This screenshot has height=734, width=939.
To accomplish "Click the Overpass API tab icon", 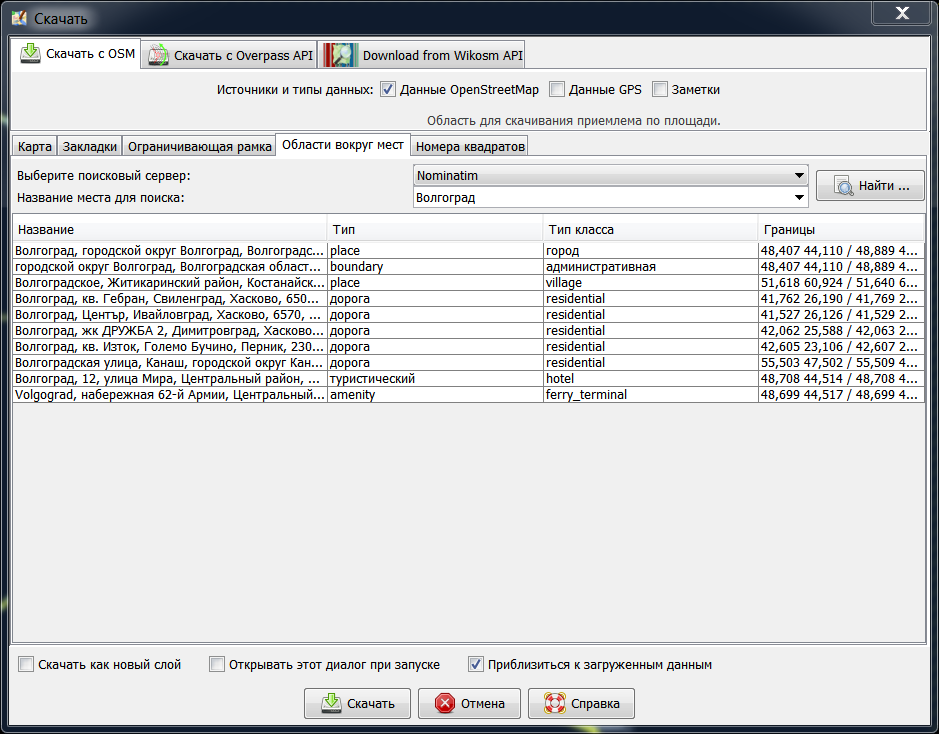I will click(x=157, y=55).
